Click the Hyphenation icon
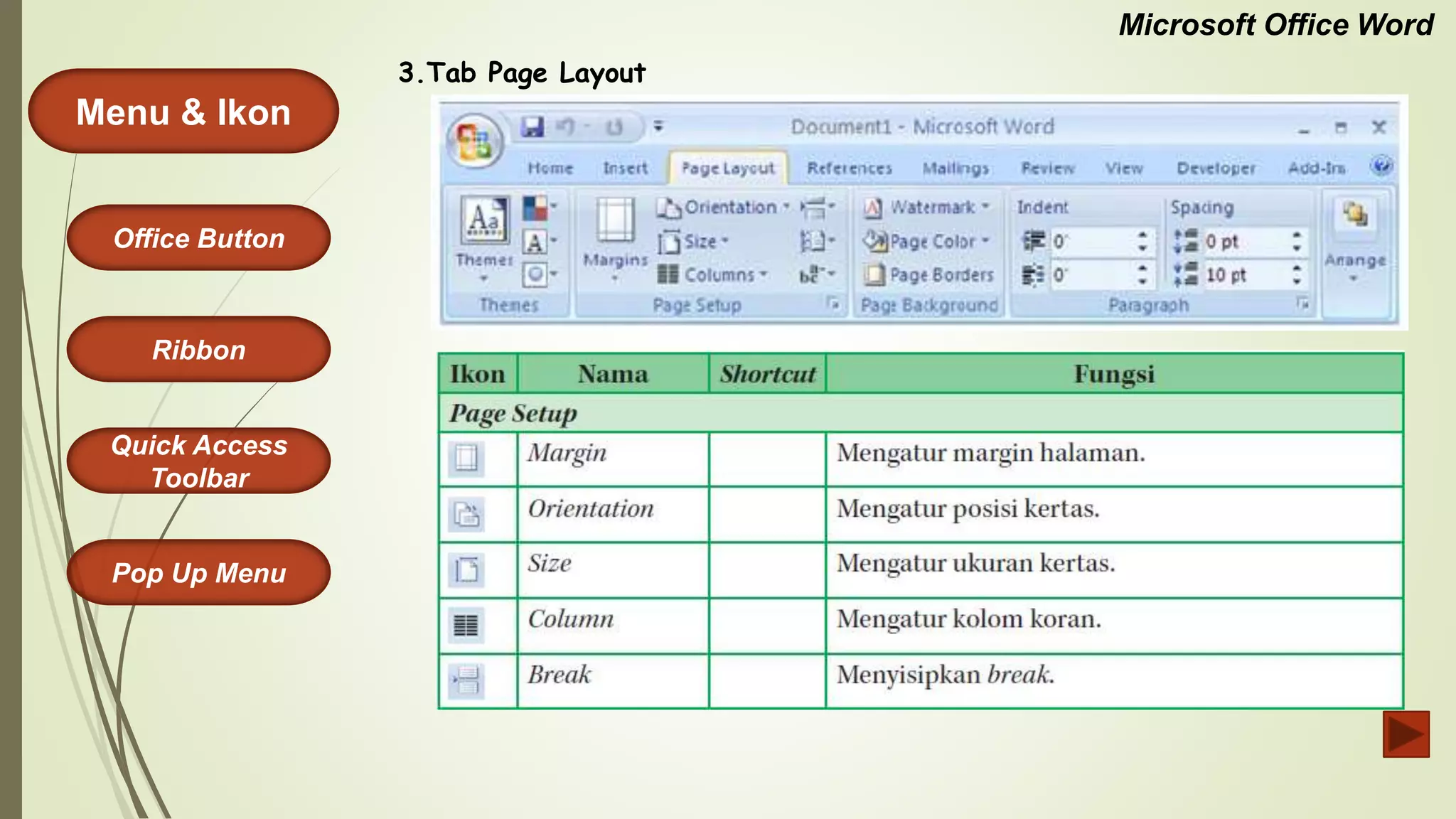 (818, 274)
